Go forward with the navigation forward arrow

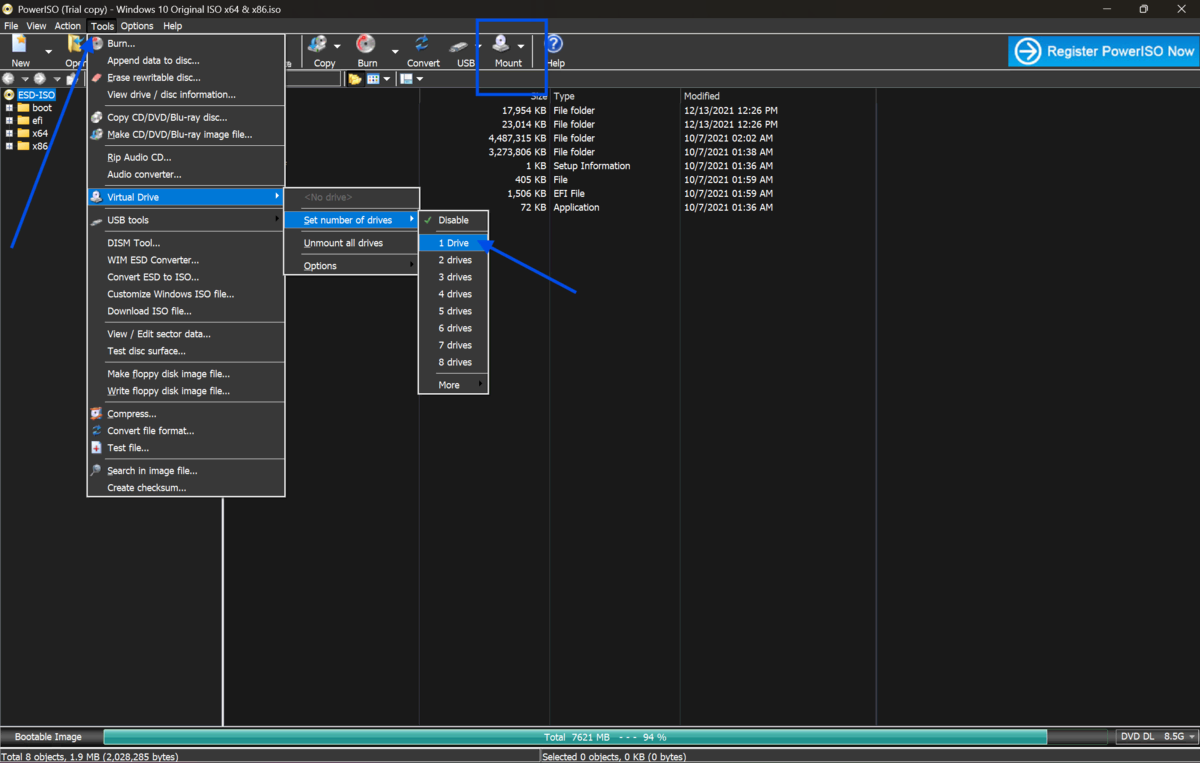pos(40,79)
